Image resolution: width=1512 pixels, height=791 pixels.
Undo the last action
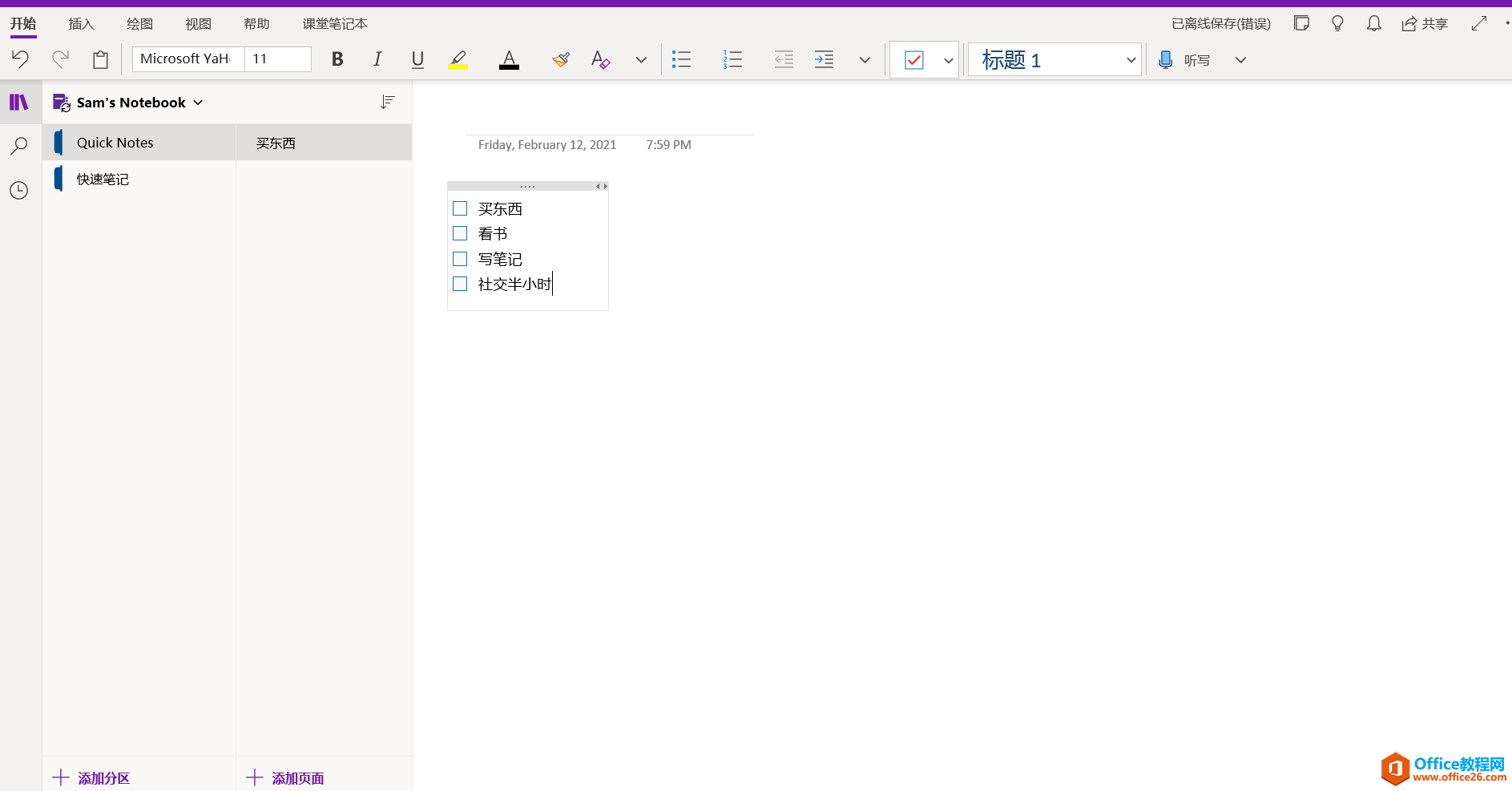click(20, 59)
